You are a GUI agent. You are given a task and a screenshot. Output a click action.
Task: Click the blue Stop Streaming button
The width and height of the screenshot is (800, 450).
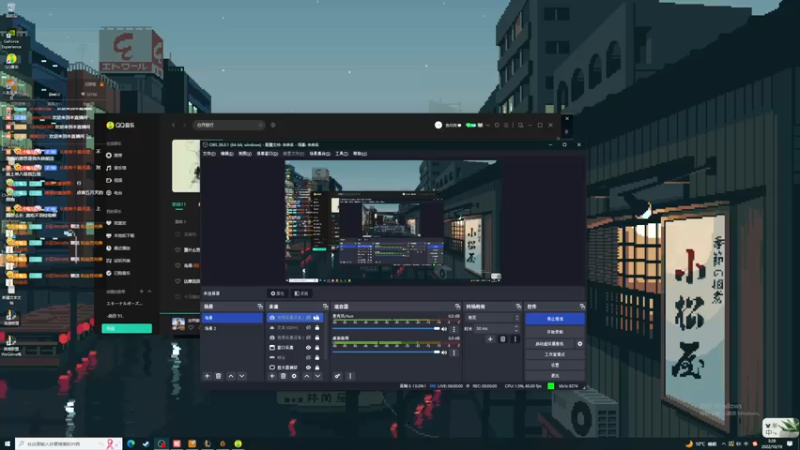pos(555,318)
